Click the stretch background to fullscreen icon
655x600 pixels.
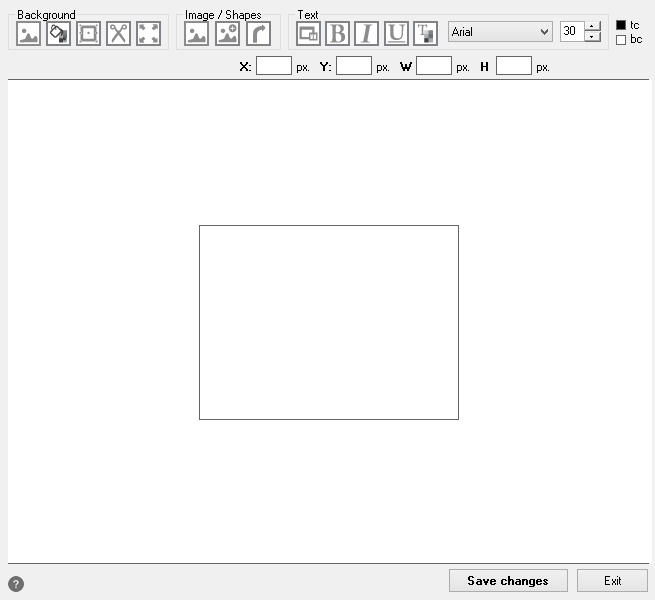tap(148, 33)
